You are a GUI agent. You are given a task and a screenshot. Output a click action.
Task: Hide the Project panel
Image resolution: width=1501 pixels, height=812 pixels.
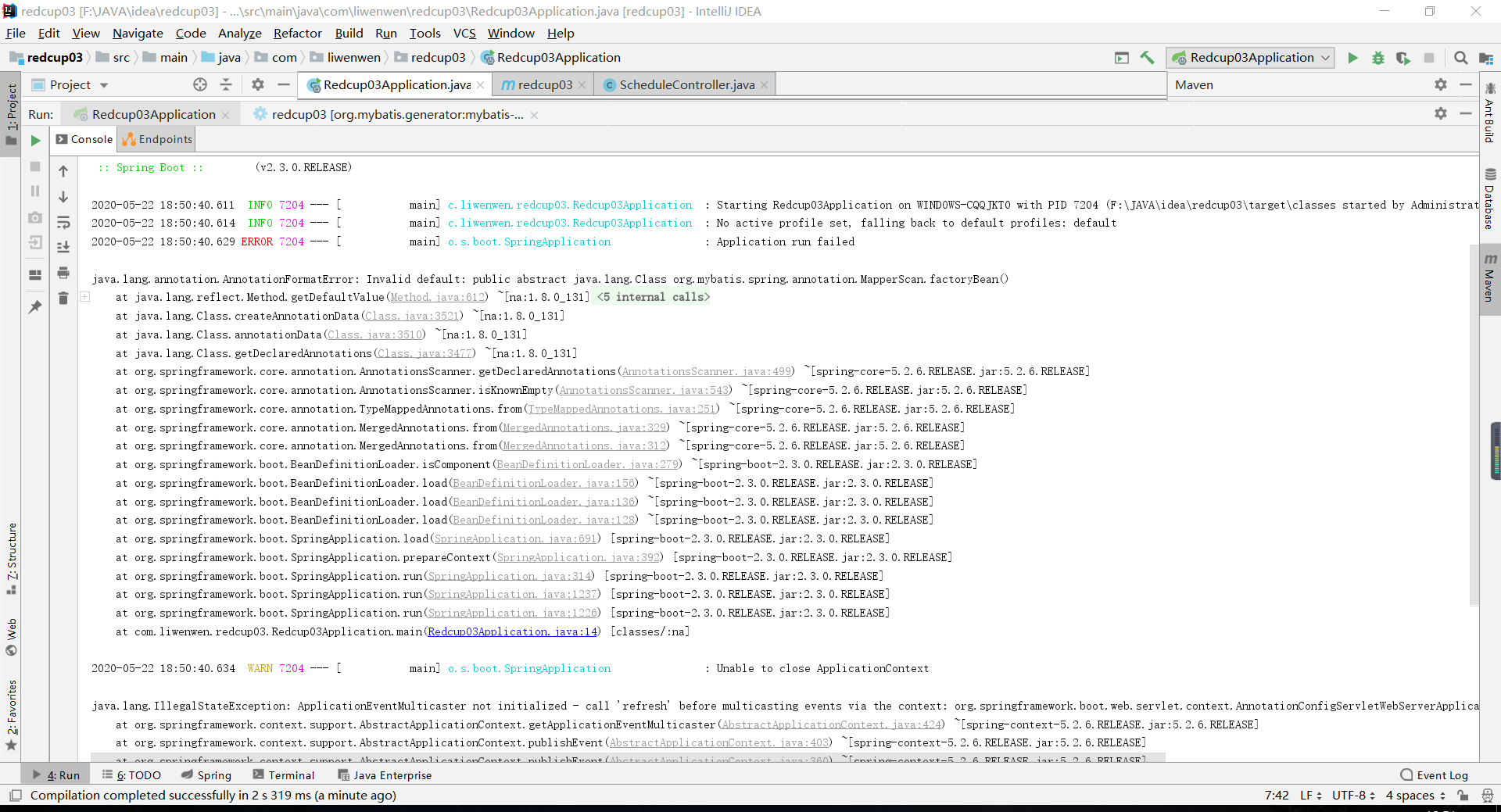(x=284, y=84)
